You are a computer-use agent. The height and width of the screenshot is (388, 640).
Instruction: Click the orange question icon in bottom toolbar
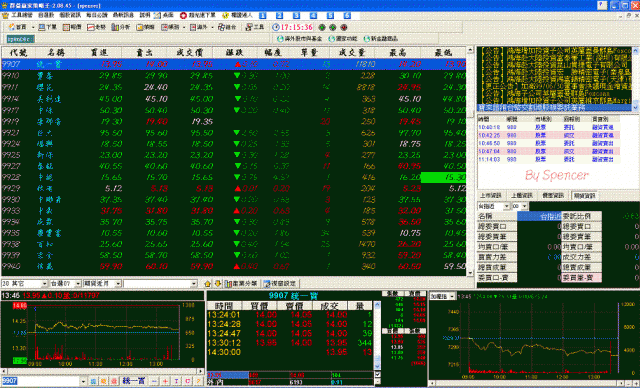(x=198, y=381)
